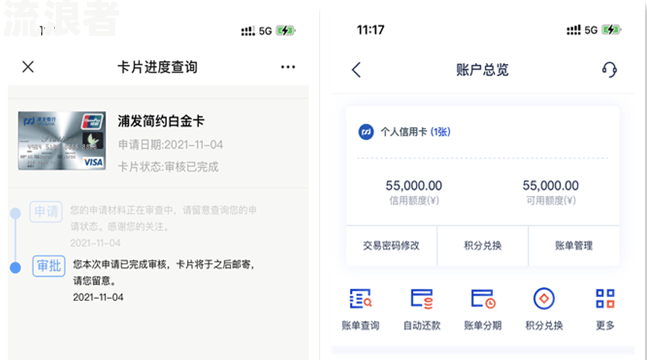Screen dimensions: 647x360
Task: Open the 自动还款 icon
Action: [422, 298]
